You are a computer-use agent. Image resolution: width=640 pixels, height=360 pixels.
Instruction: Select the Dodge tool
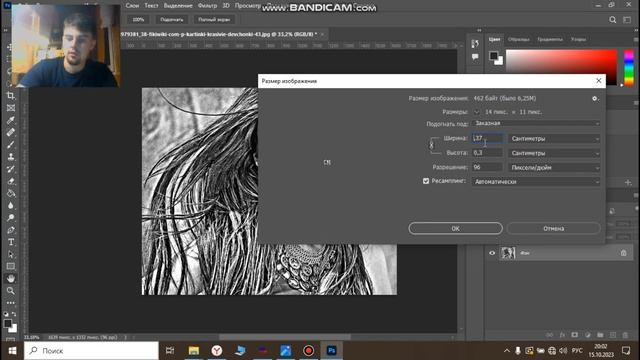pos(11,218)
